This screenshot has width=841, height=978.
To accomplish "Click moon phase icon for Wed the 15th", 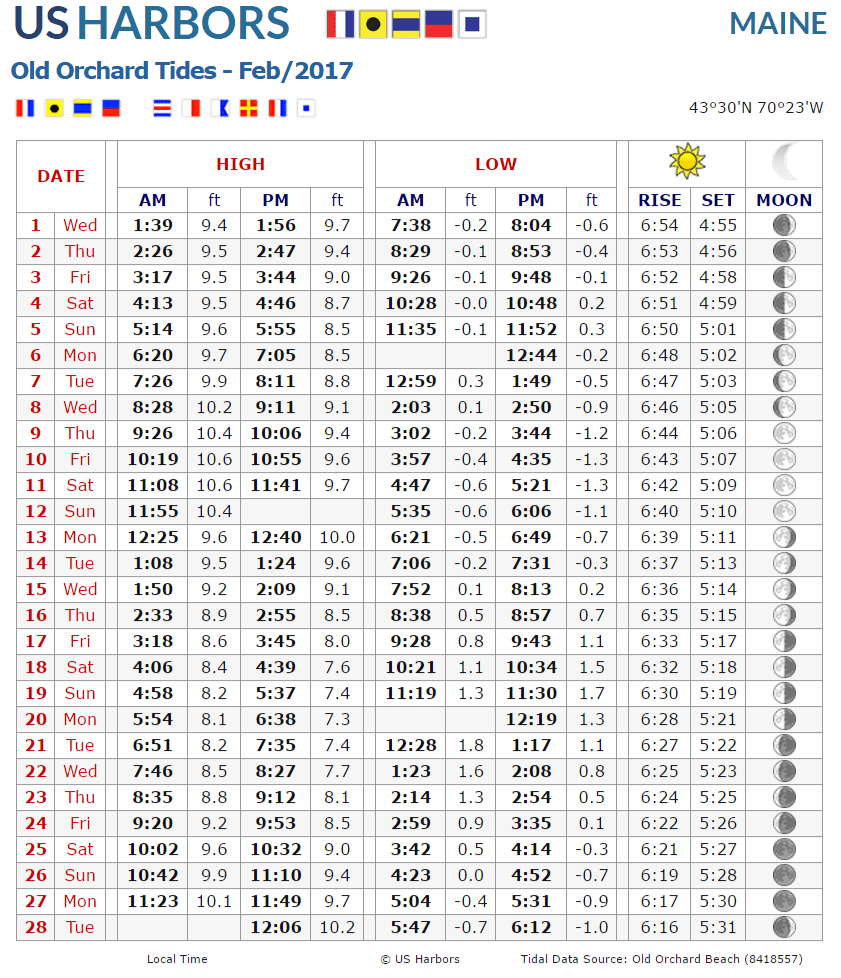I will click(784, 589).
